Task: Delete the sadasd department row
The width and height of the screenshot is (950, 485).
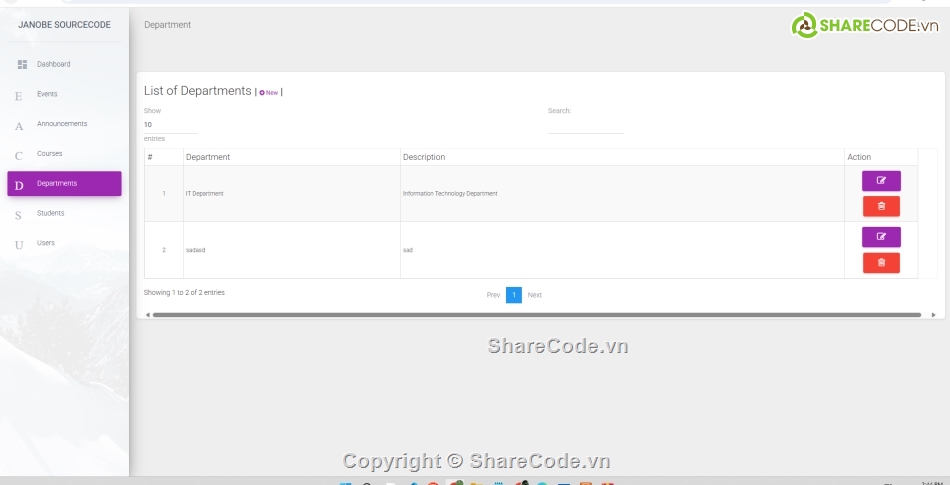Action: 881,262
